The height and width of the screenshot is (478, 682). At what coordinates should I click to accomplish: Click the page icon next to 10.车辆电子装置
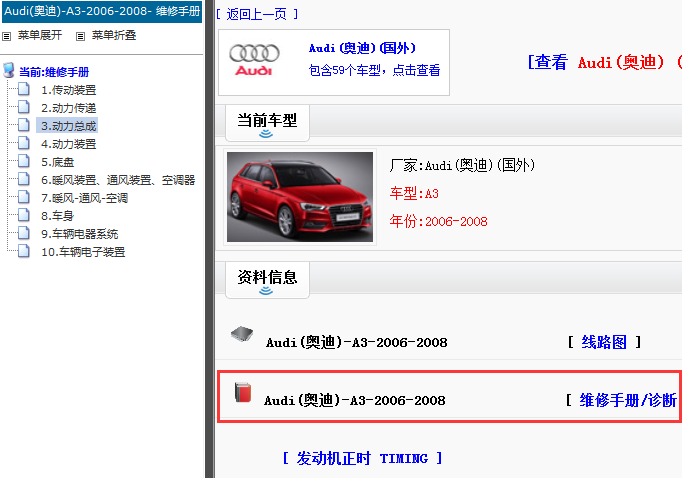point(24,251)
